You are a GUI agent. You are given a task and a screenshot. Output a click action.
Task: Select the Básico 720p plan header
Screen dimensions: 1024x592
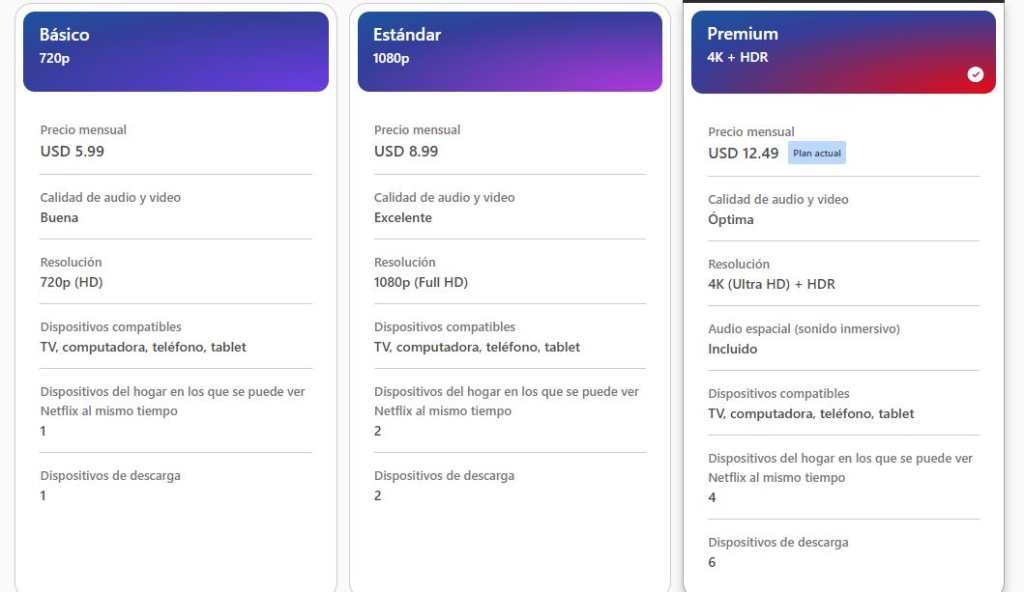176,51
